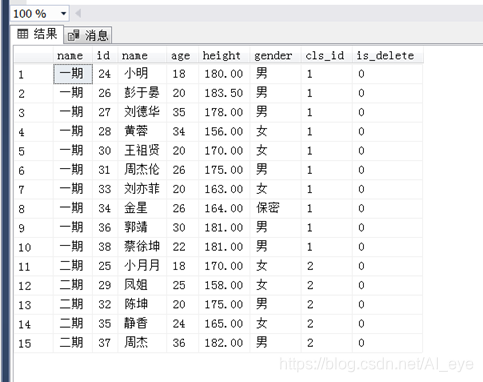483x382 pixels.
Task: Click the id cell 38
Action: coord(105,247)
